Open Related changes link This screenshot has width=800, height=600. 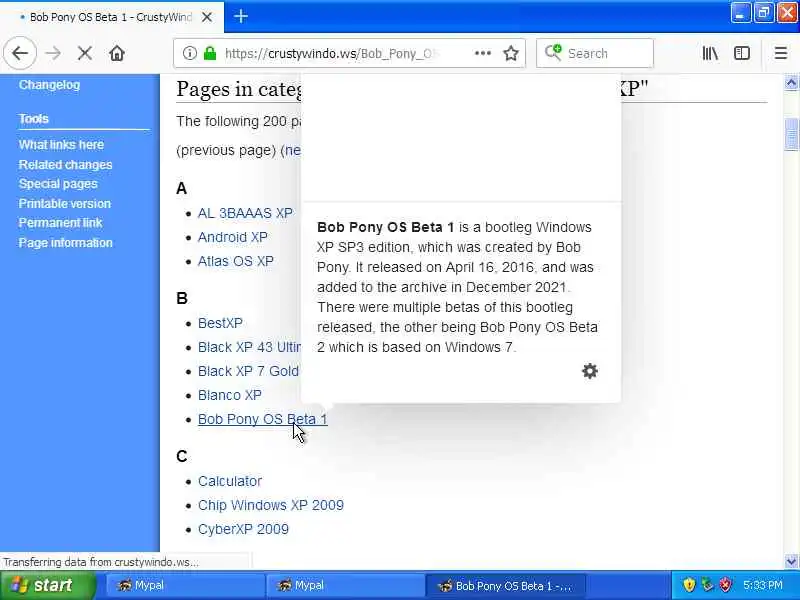(65, 165)
